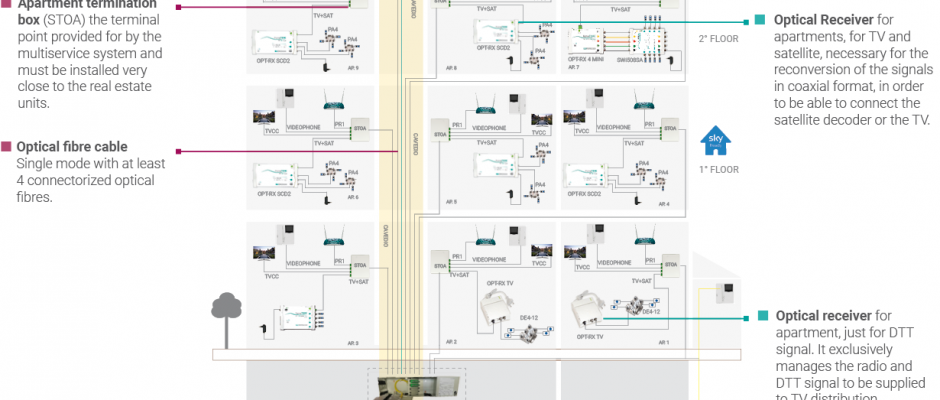Click the TVCC television in apartment 3

[x=262, y=253]
